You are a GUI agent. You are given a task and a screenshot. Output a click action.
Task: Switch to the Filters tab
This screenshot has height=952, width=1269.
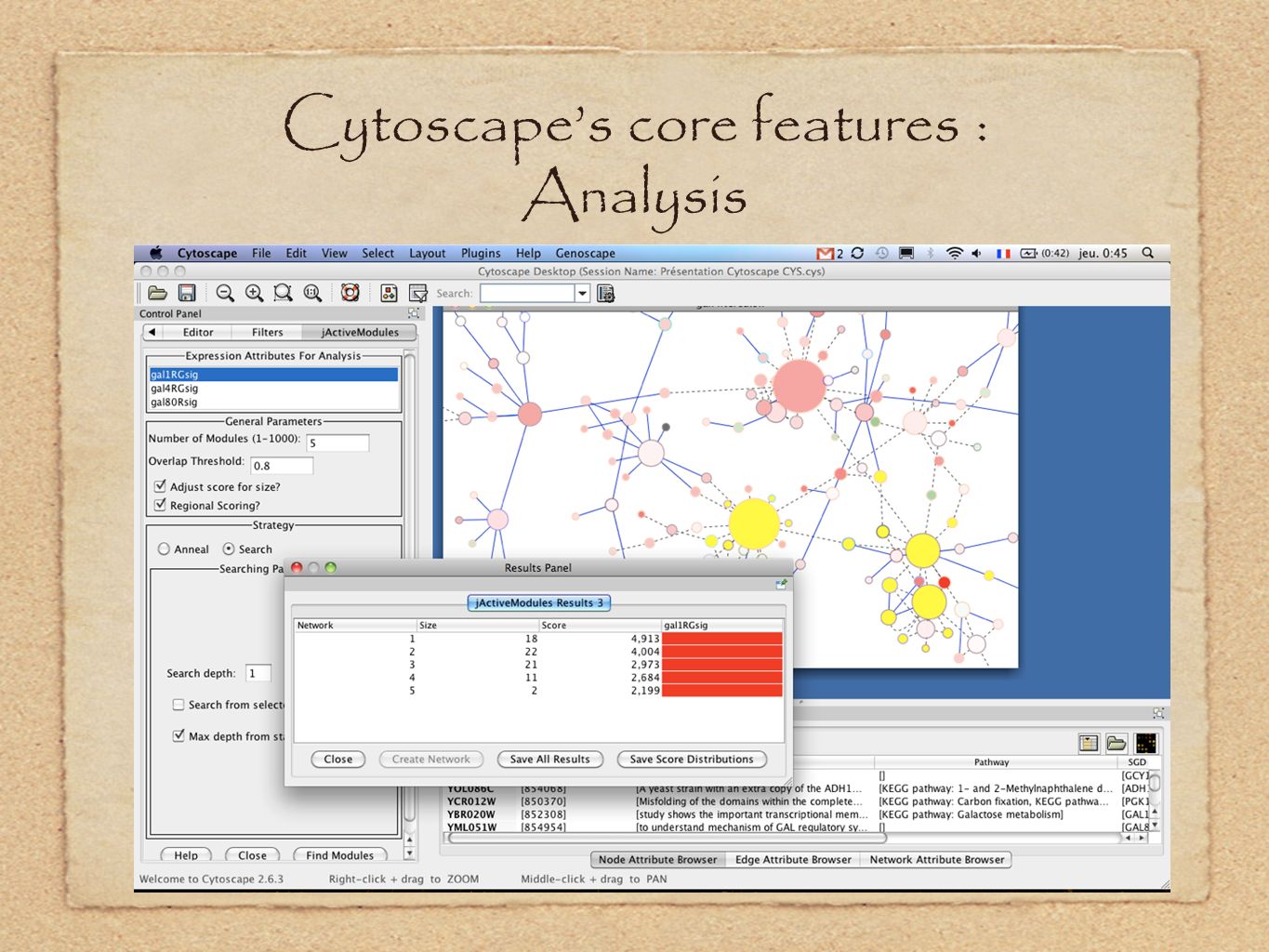(268, 332)
